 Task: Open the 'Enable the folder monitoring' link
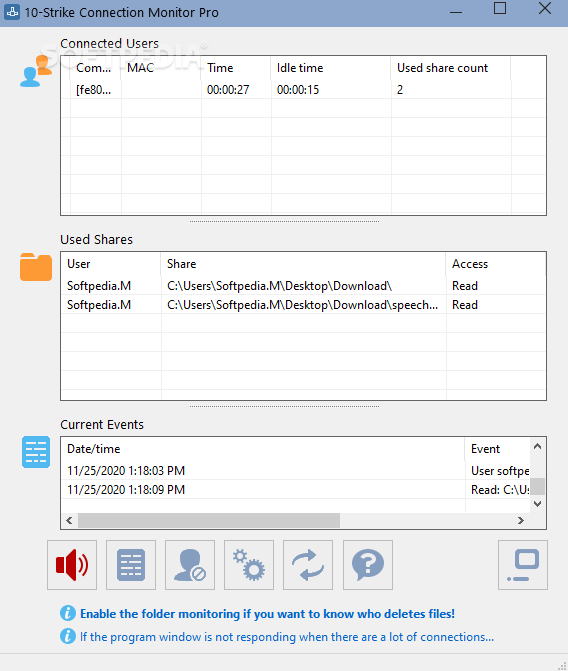click(x=268, y=614)
